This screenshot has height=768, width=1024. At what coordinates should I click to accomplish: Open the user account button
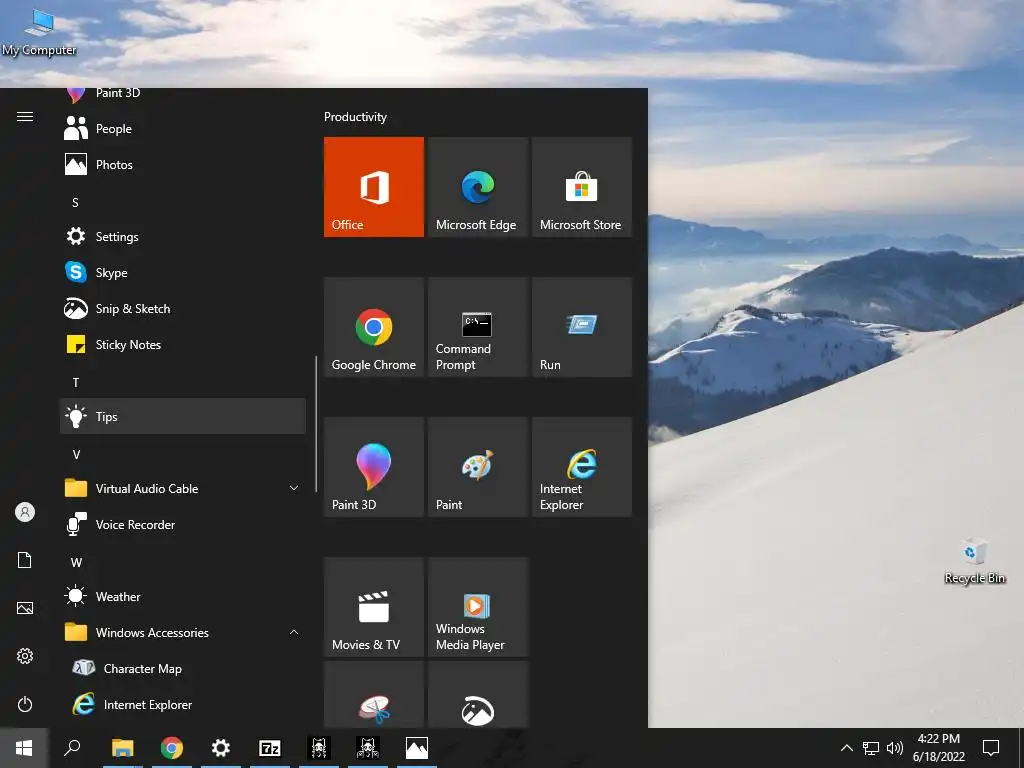tap(25, 512)
